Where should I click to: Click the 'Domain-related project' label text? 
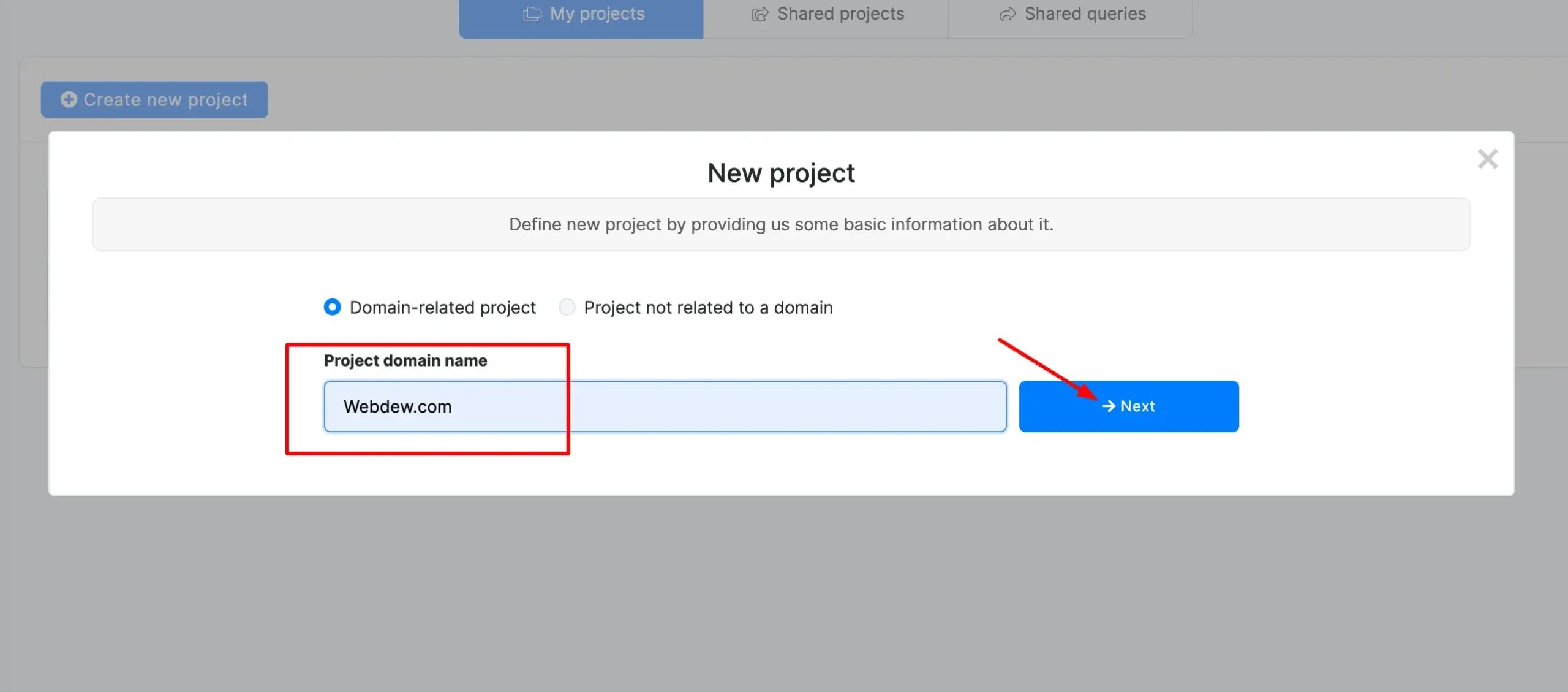click(x=442, y=308)
